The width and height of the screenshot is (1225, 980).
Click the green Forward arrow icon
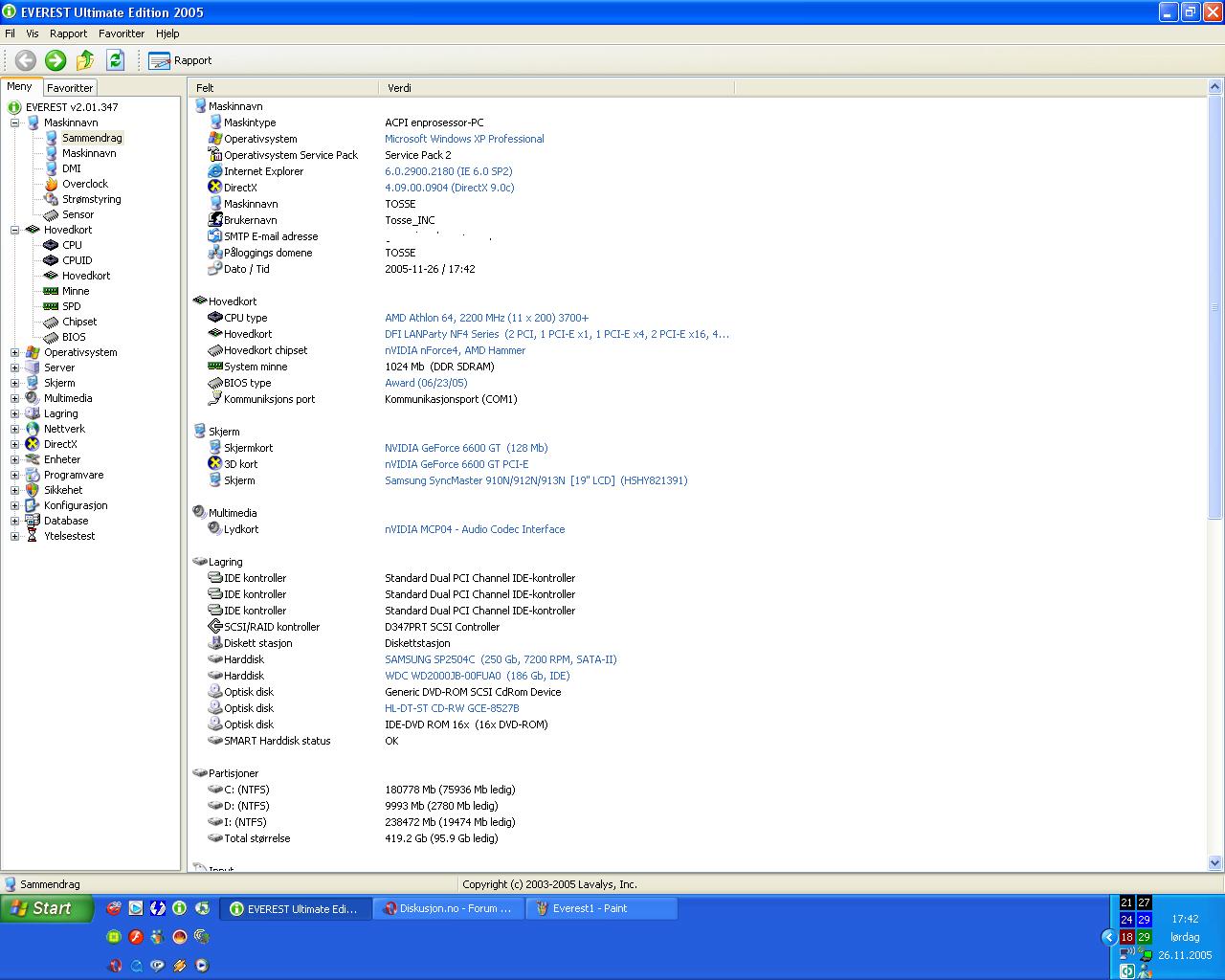(56, 60)
